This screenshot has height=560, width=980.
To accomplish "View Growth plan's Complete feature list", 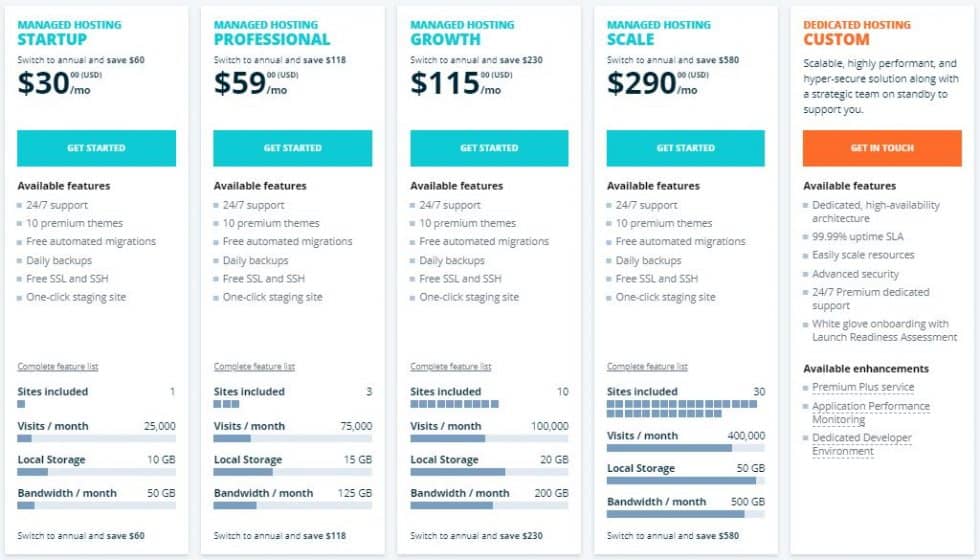I will click(451, 367).
